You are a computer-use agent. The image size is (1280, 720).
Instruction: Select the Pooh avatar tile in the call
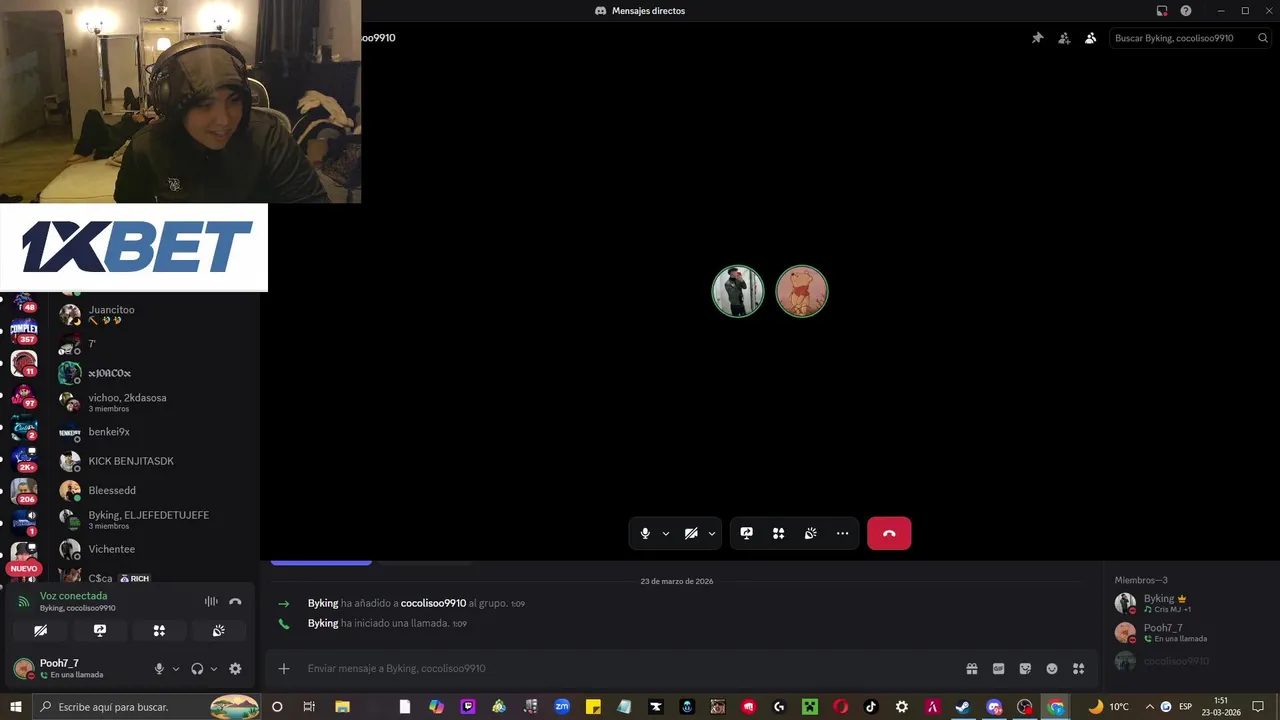tap(802, 291)
